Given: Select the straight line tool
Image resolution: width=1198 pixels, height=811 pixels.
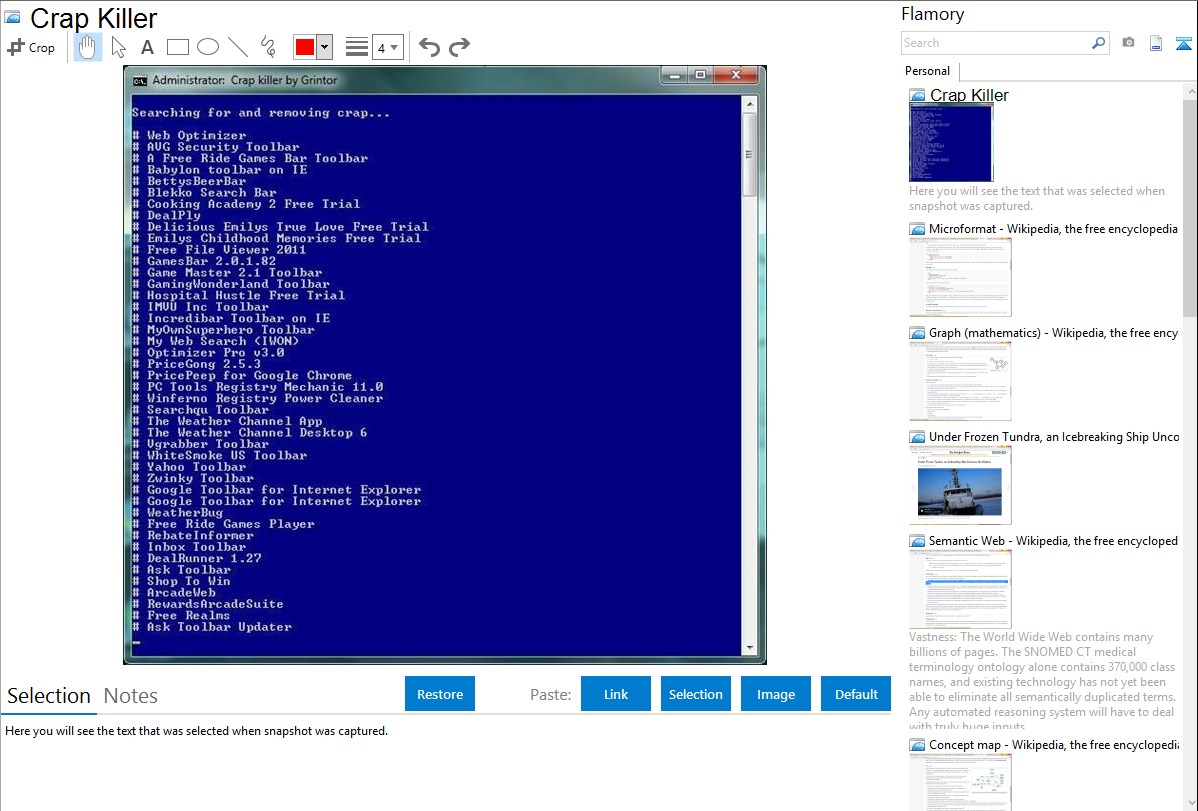Looking at the screenshot, I should click(238, 47).
